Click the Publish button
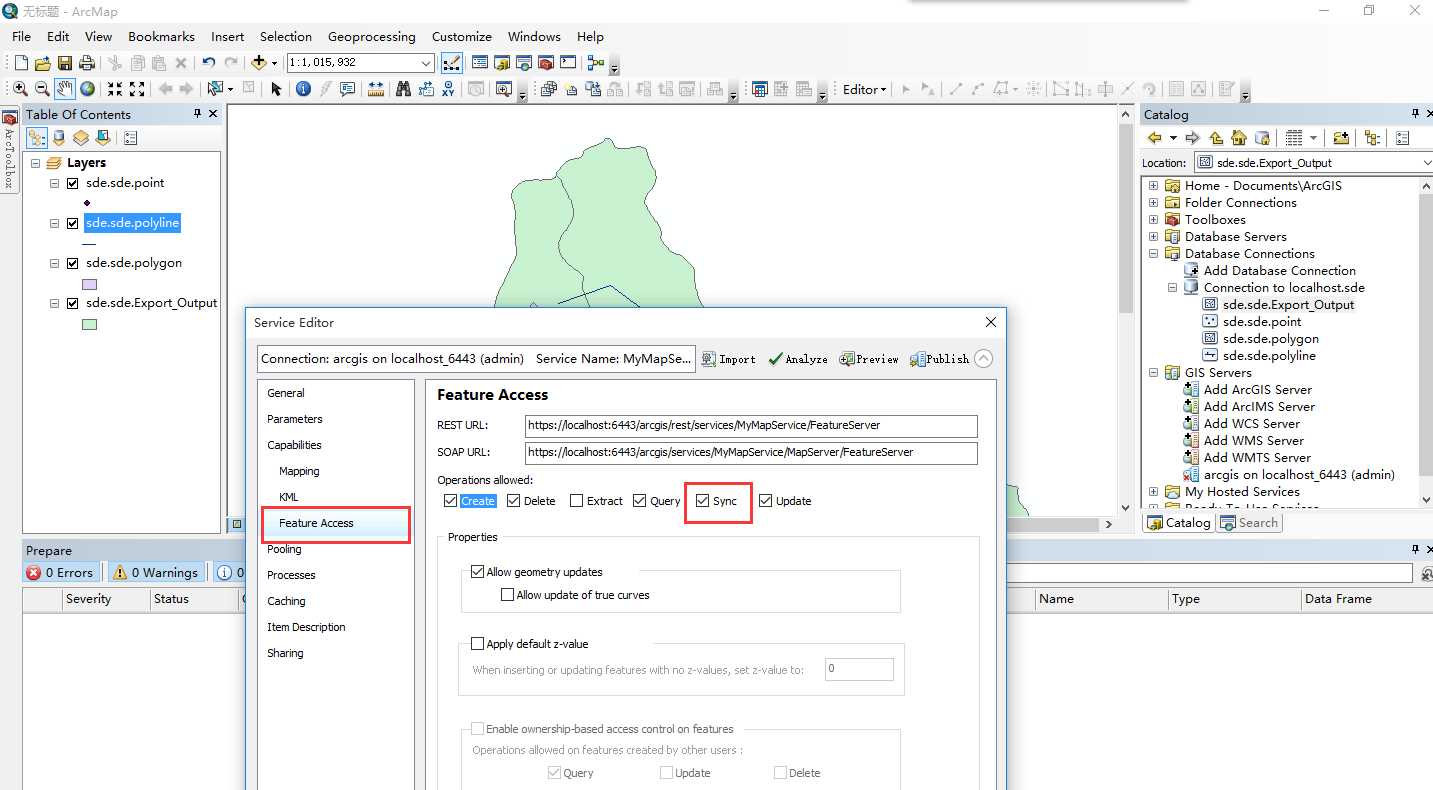 (939, 359)
